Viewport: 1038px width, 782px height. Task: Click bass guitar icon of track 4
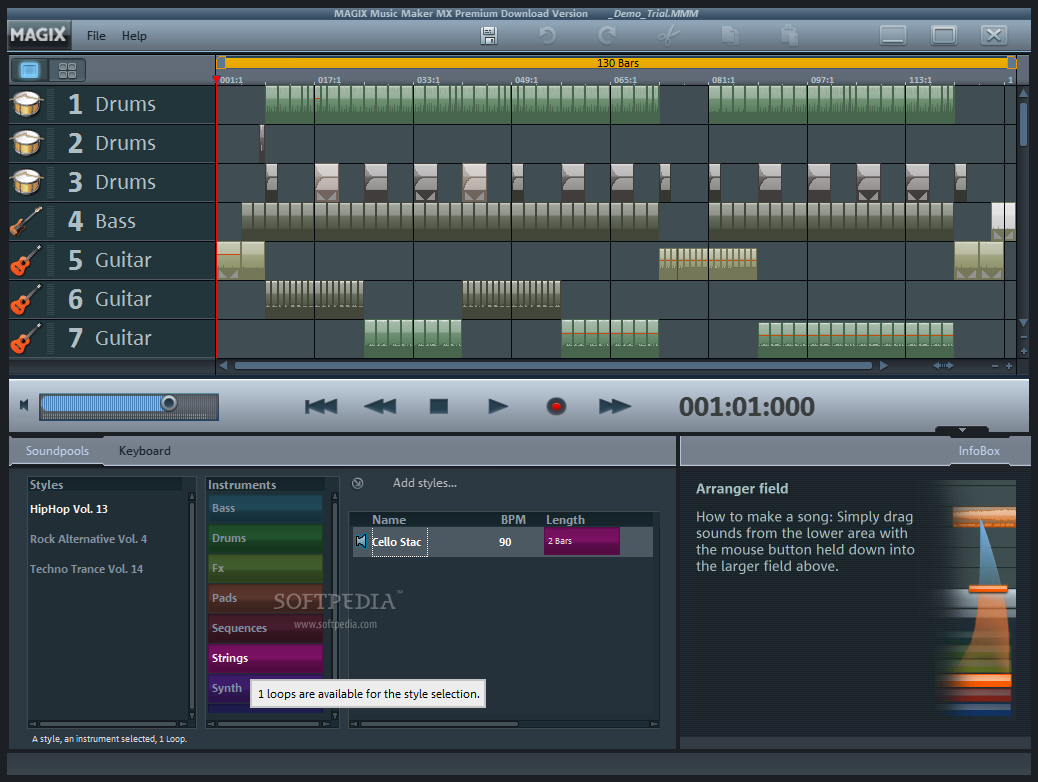(x=26, y=220)
